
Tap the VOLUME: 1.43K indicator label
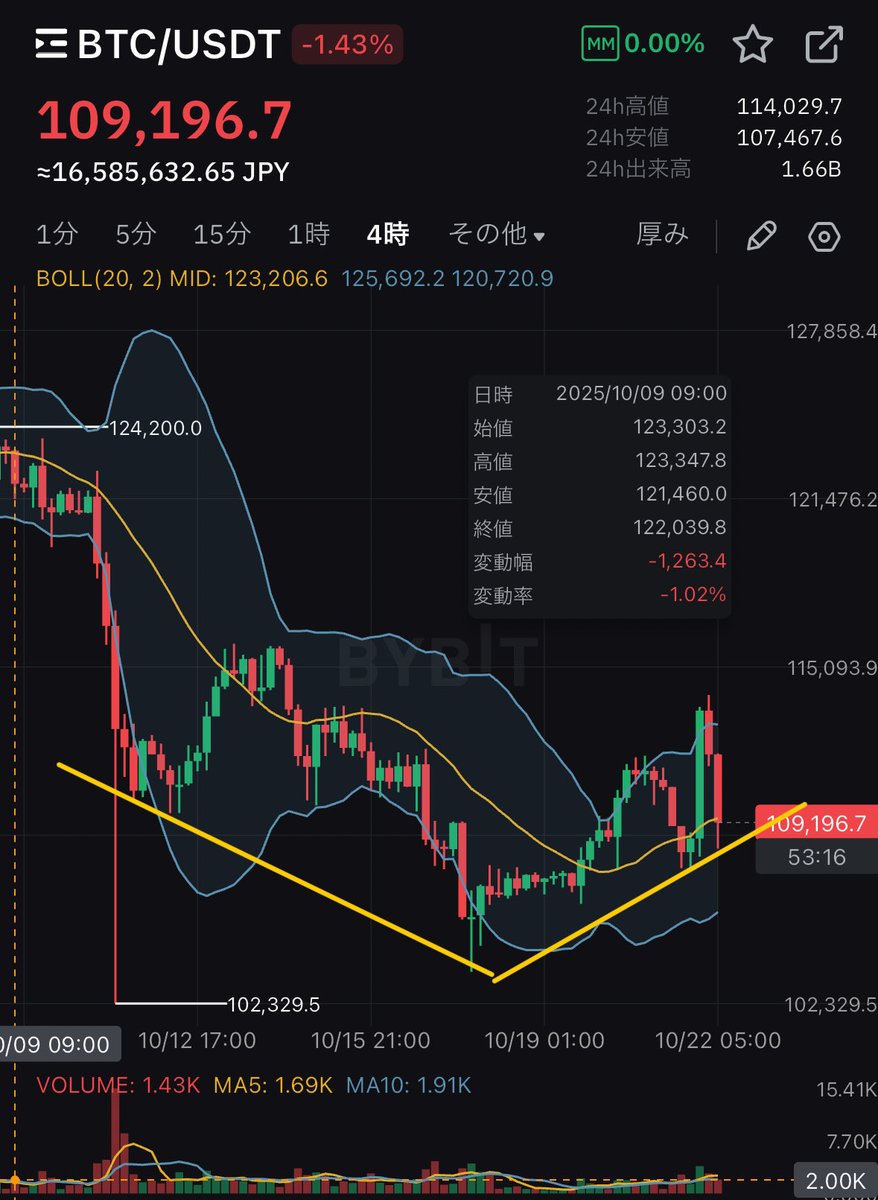pos(117,1085)
